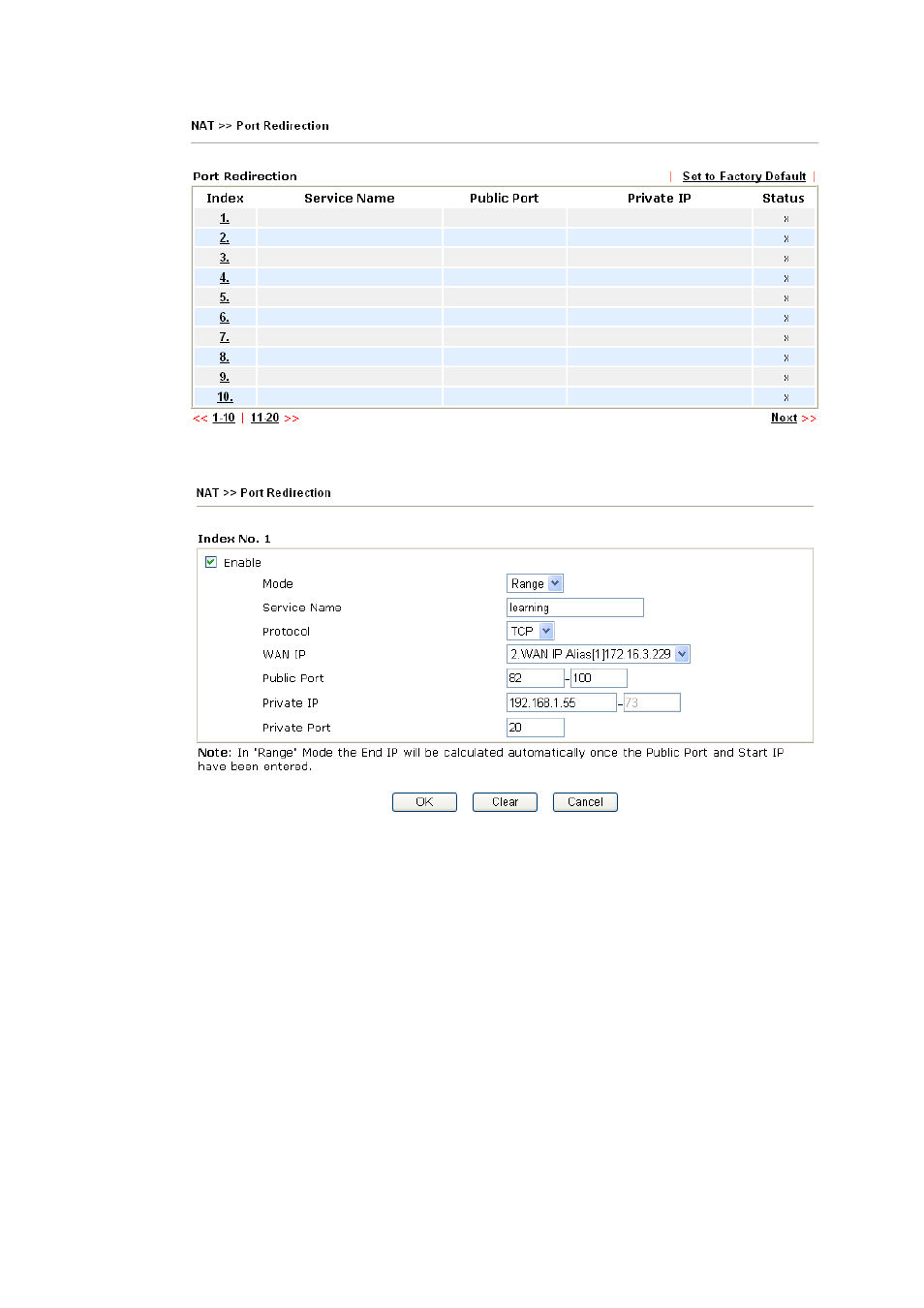Click the Next page link
The width and height of the screenshot is (924, 1308).
(784, 418)
